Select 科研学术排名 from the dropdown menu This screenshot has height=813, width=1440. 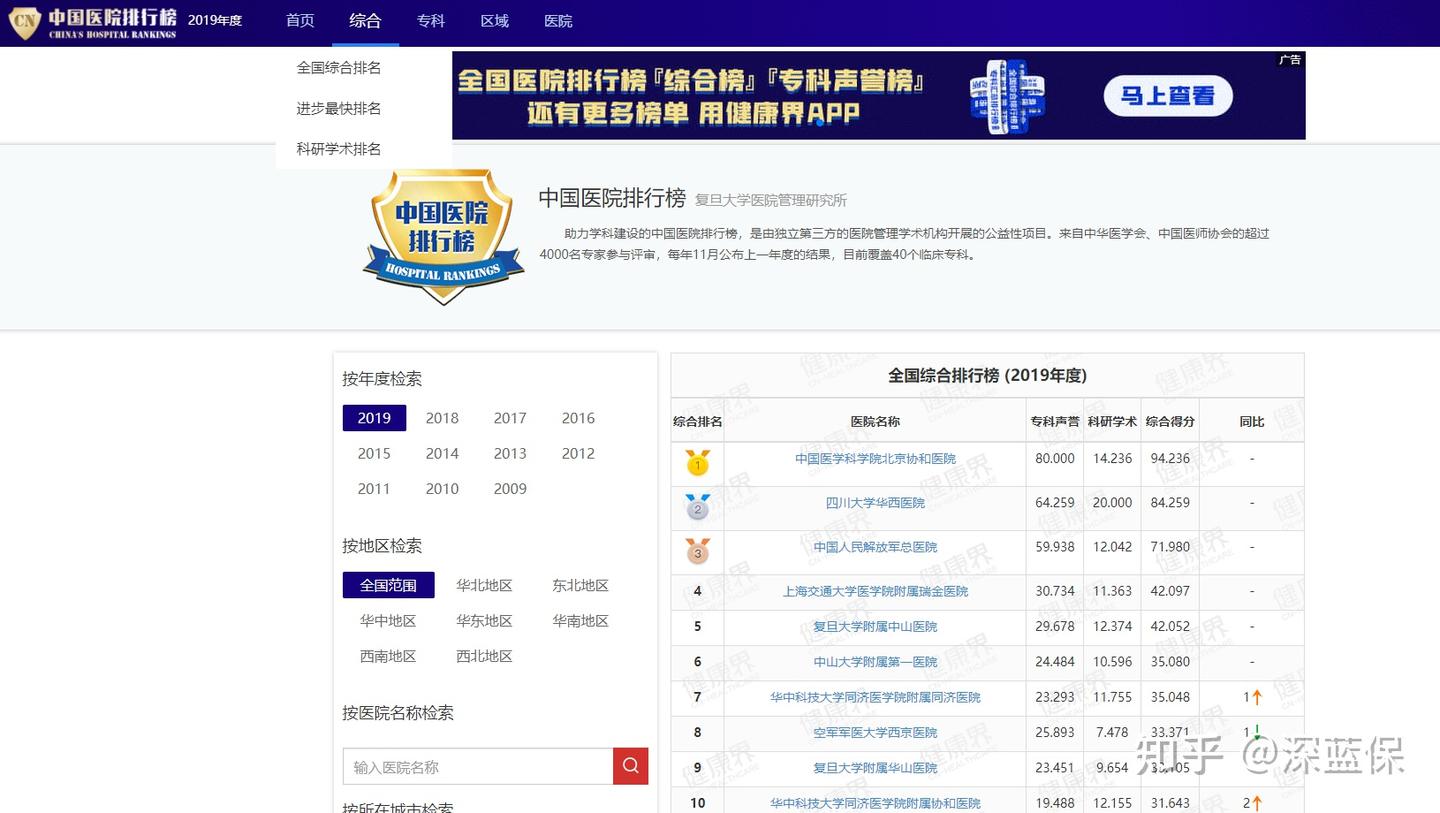click(339, 149)
